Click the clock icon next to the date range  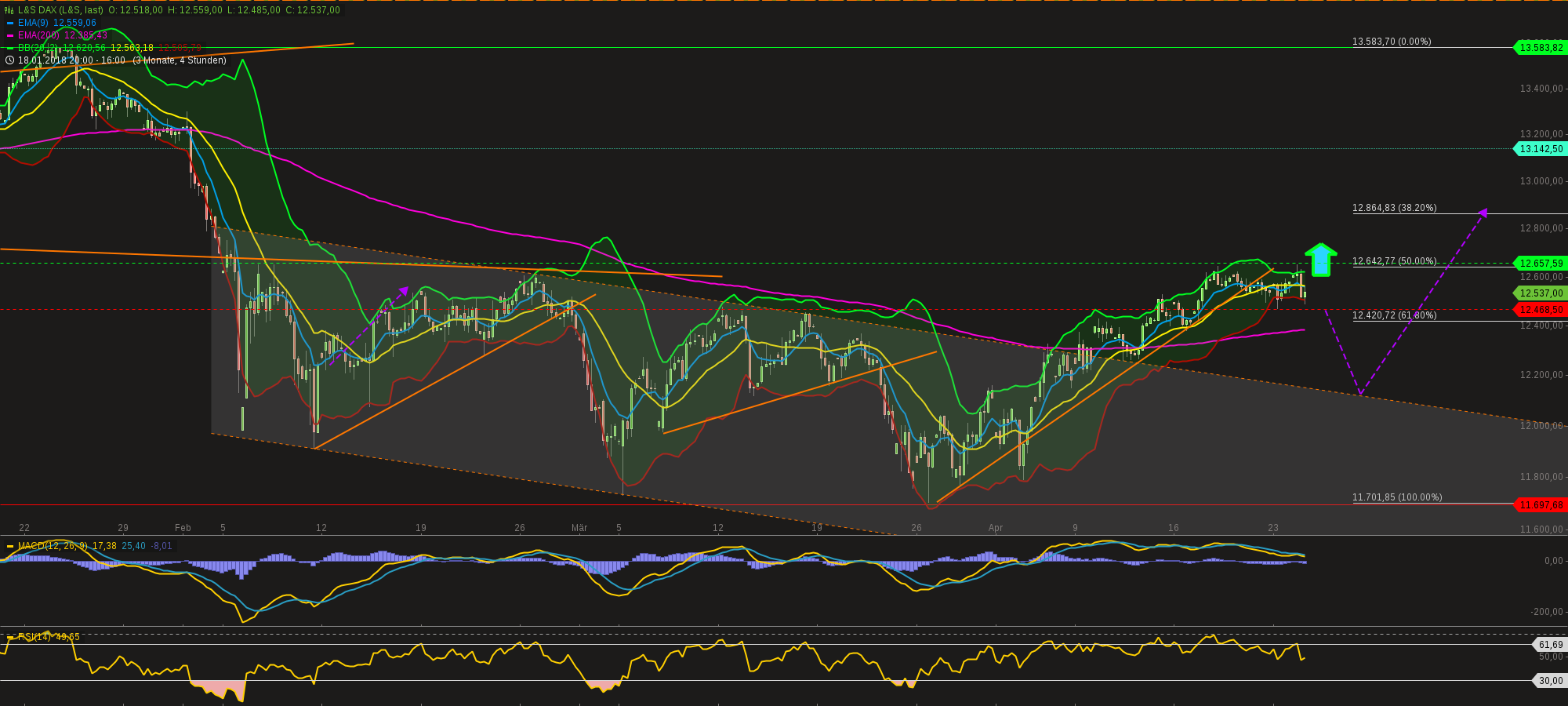(x=9, y=60)
